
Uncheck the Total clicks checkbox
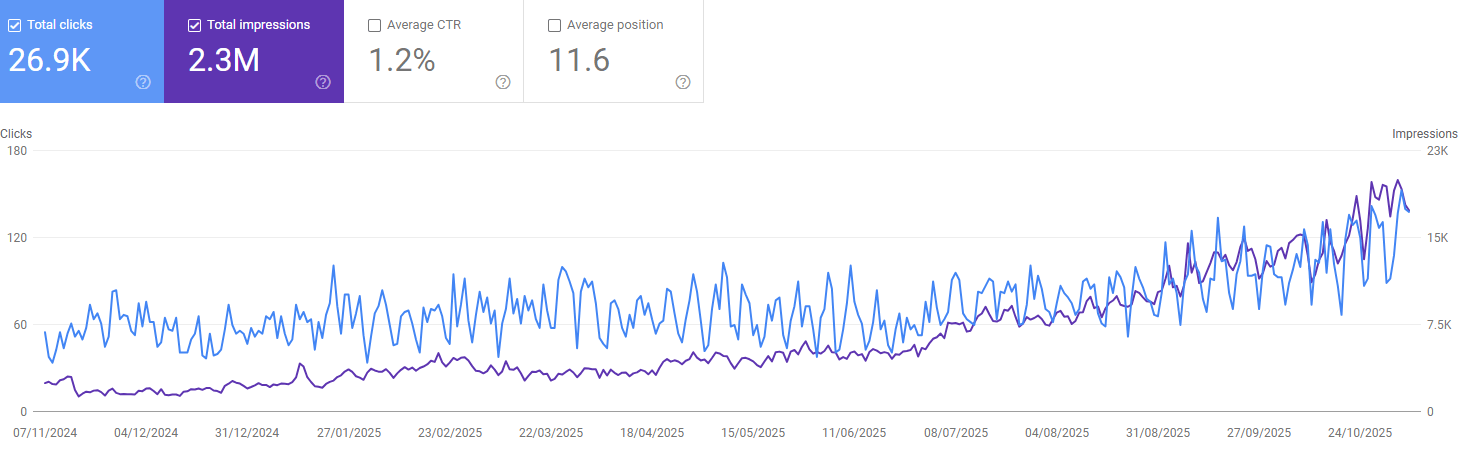15,25
